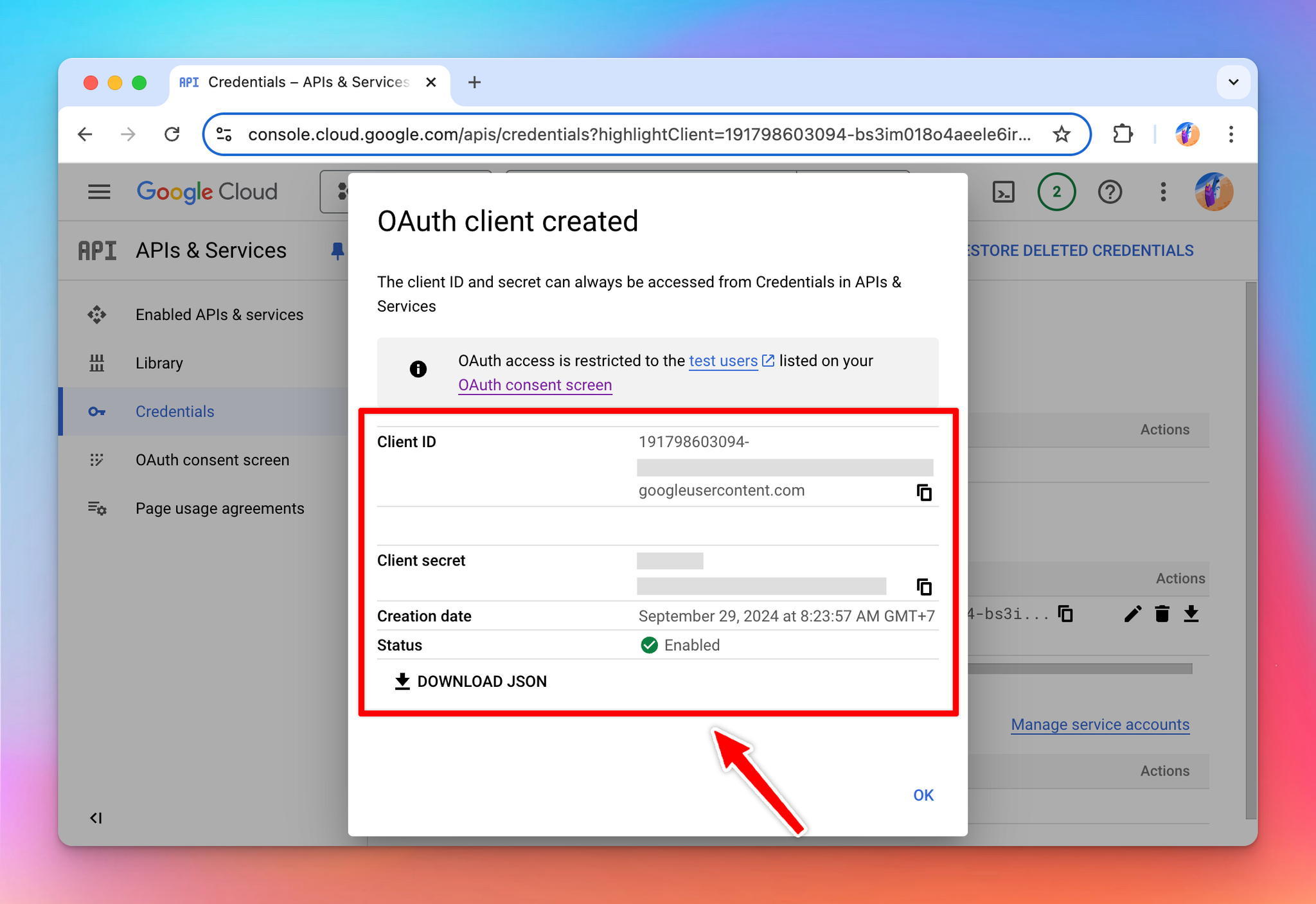The height and width of the screenshot is (904, 1316).
Task: Click the OAuth client created title
Action: 508,221
